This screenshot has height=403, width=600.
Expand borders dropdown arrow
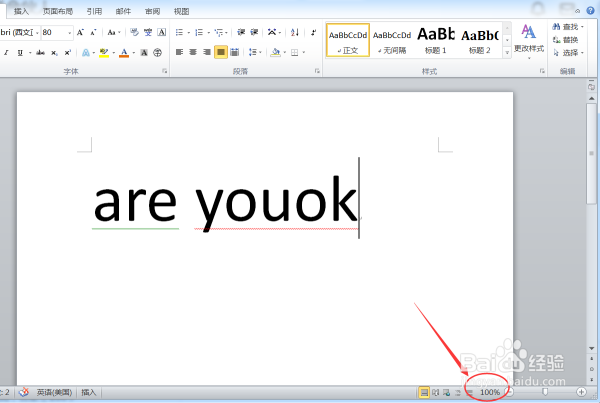304,53
